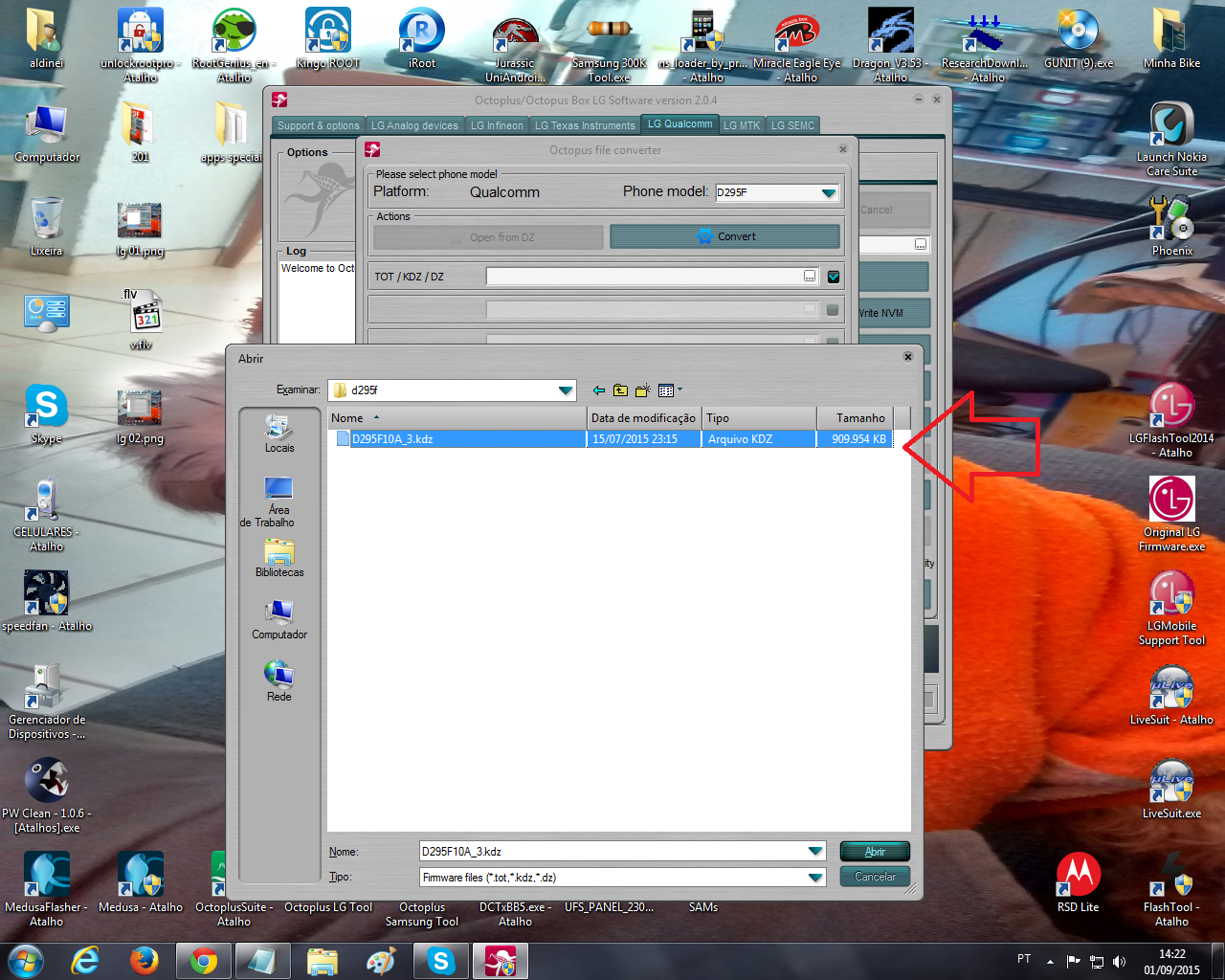Toggle the TOT / KDZ / DZ checkbox

pos(834,277)
